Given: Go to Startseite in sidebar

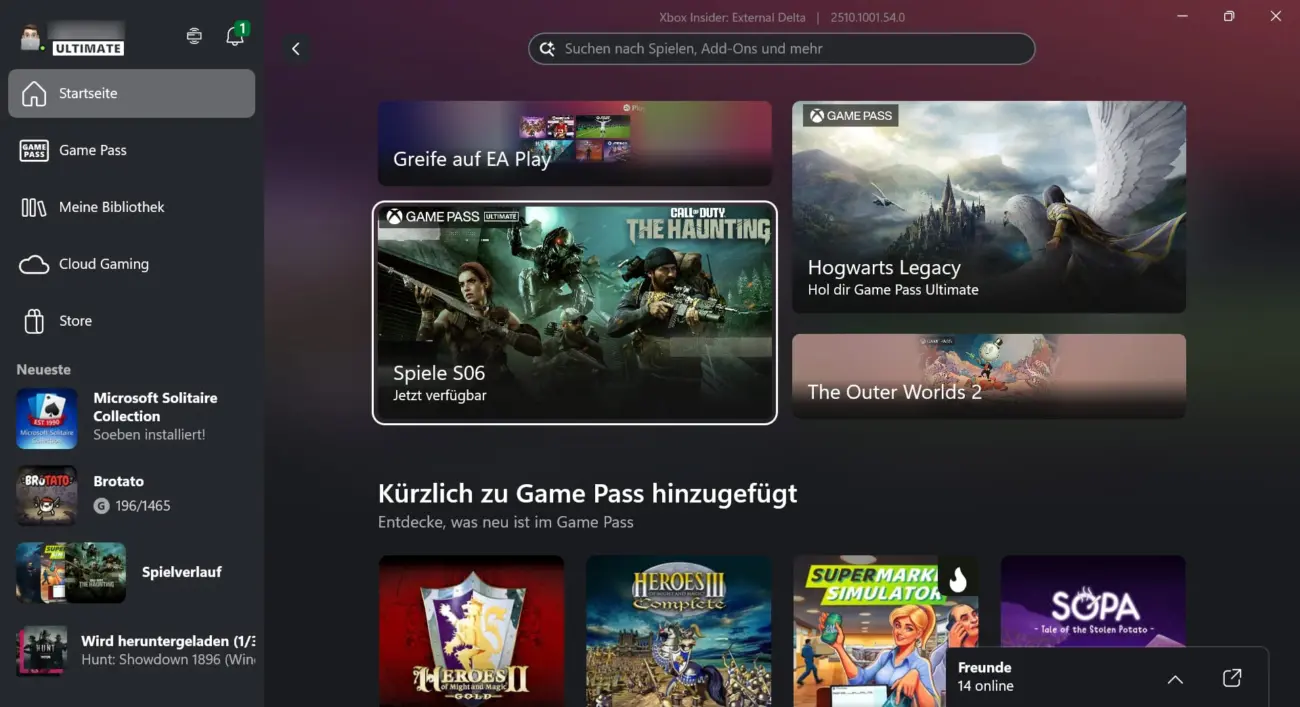Looking at the screenshot, I should (131, 93).
